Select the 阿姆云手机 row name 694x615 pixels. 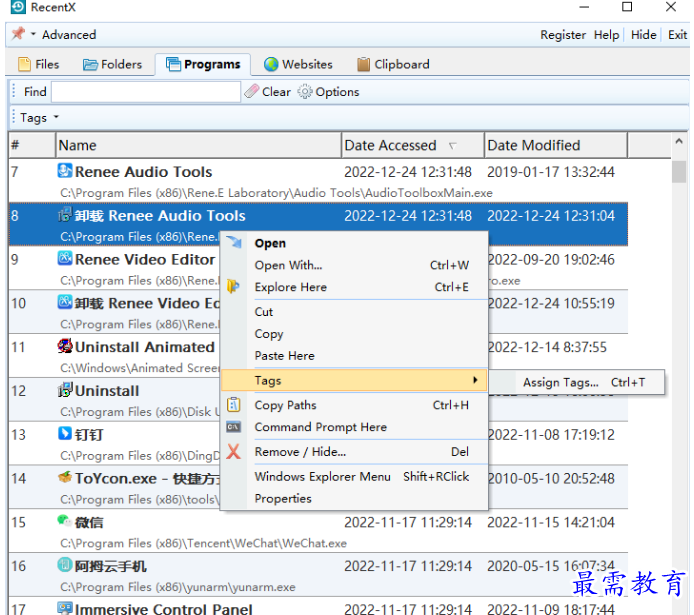pos(110,566)
